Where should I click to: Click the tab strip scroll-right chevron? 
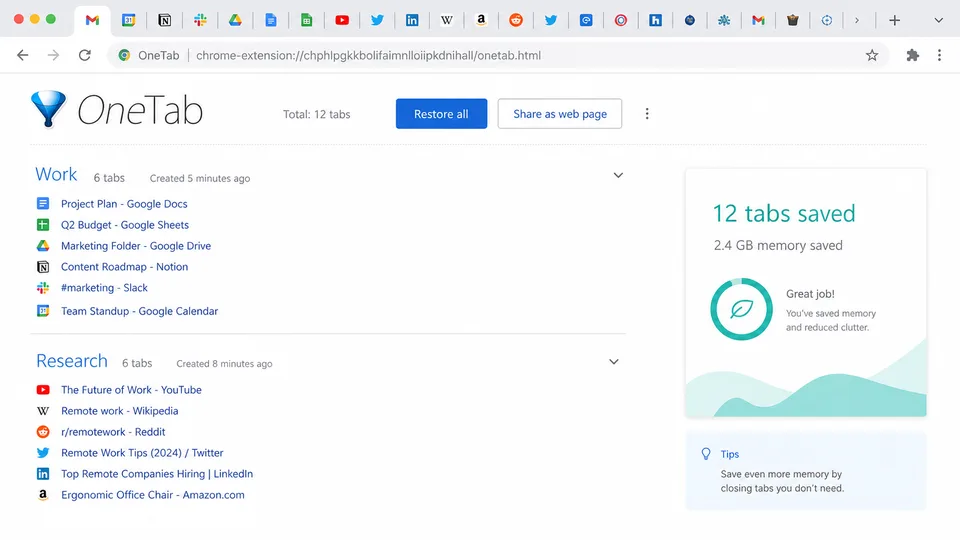857,20
